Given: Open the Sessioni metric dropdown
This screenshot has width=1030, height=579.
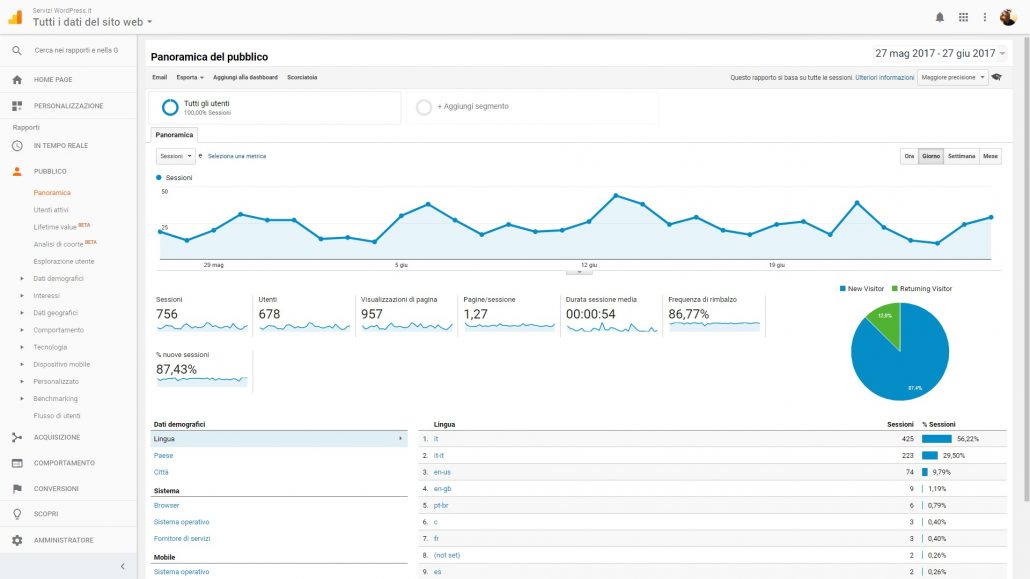Looking at the screenshot, I should tap(175, 156).
